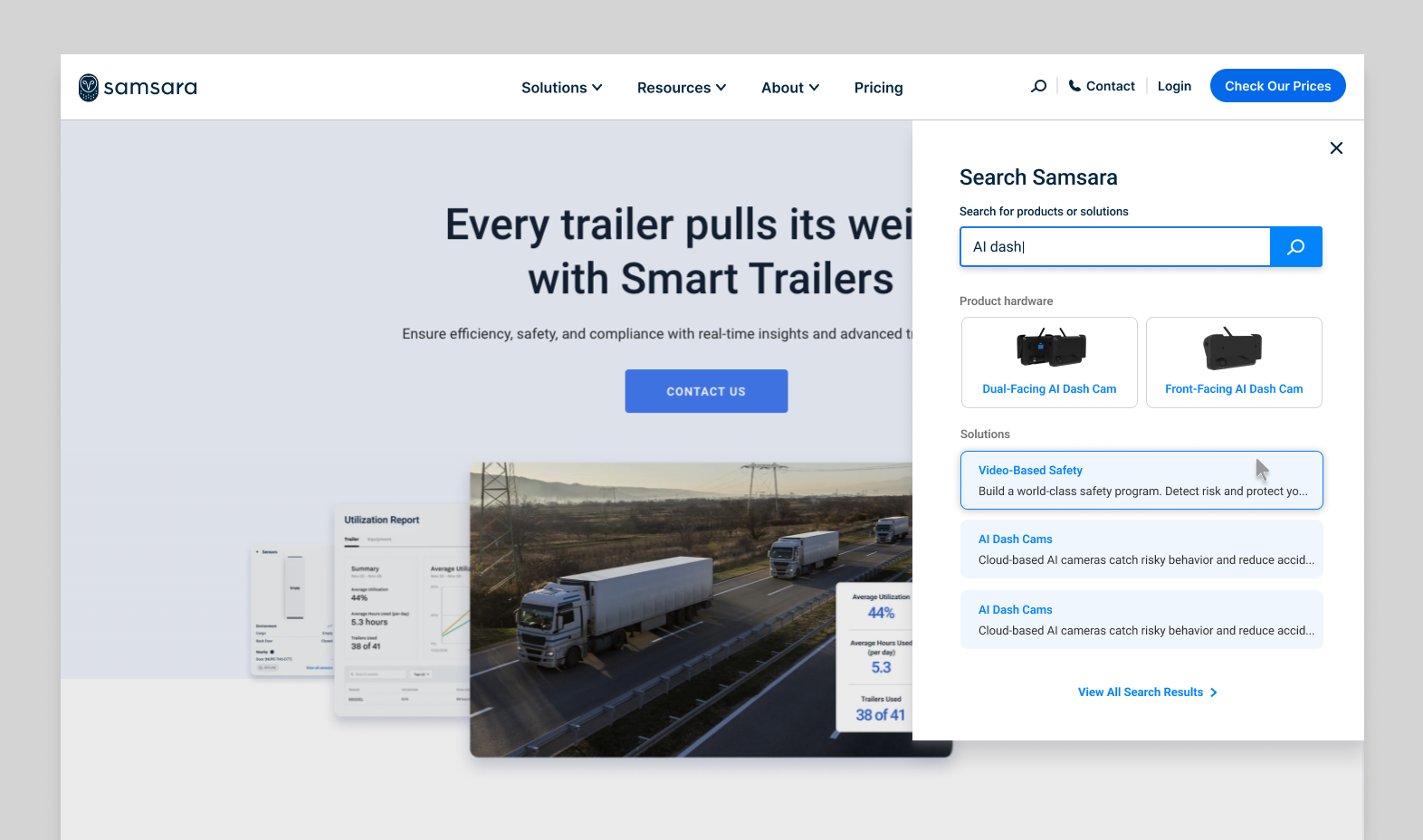Open search via header magnifier icon

(1039, 86)
